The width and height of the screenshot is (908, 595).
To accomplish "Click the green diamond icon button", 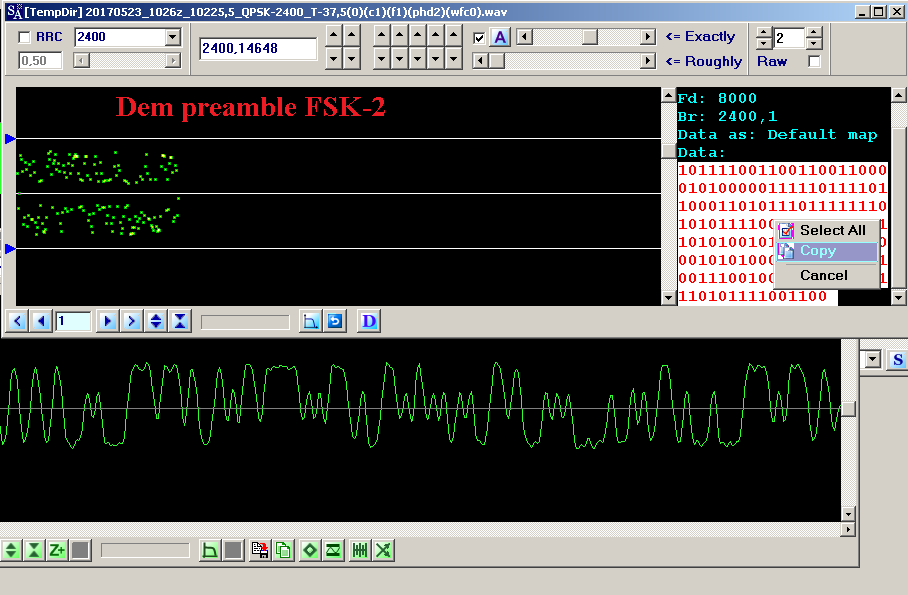I will pos(310,550).
